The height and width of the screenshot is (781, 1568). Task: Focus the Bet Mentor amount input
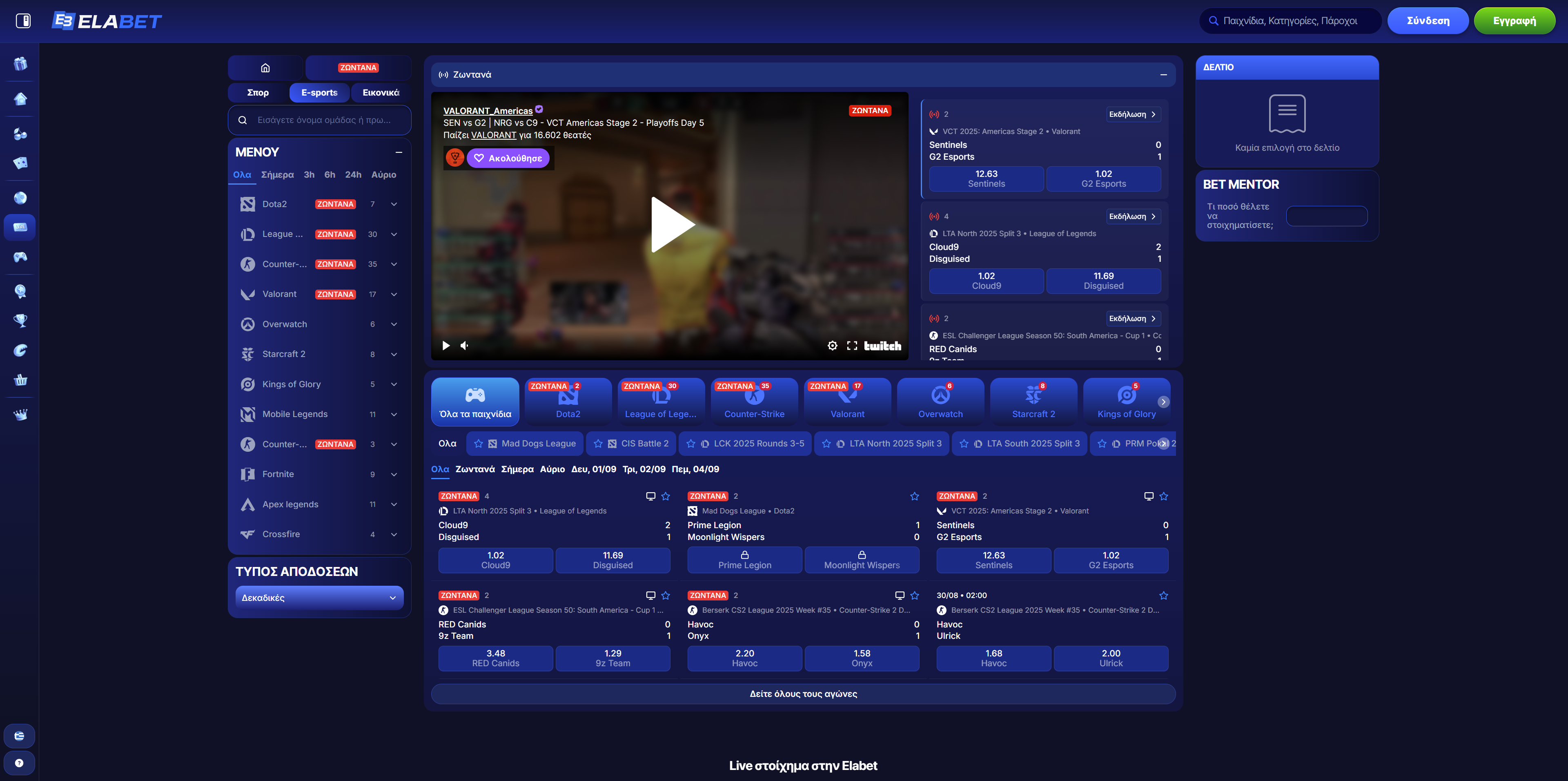(x=1326, y=216)
